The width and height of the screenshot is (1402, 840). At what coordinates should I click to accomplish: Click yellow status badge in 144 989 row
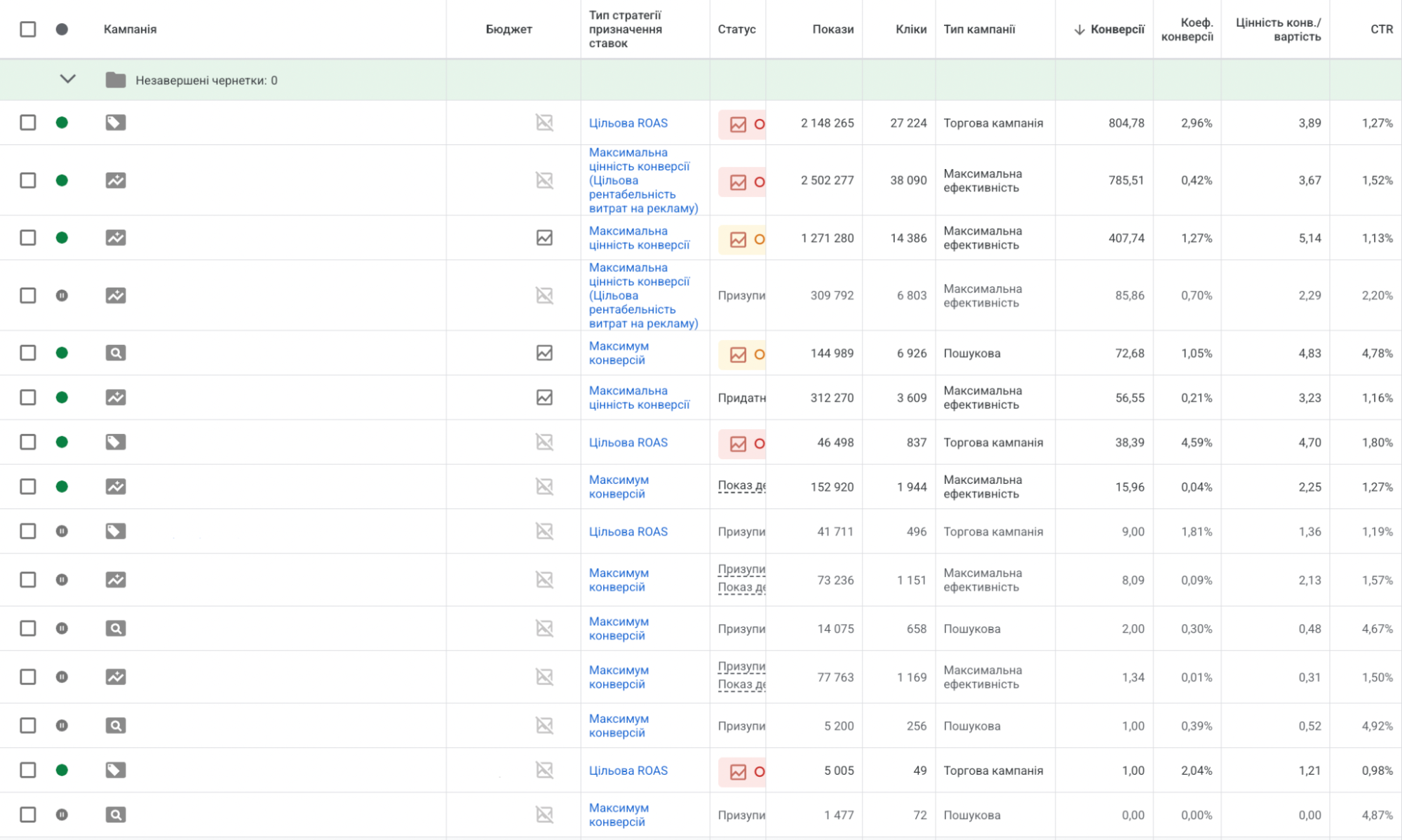coord(741,354)
